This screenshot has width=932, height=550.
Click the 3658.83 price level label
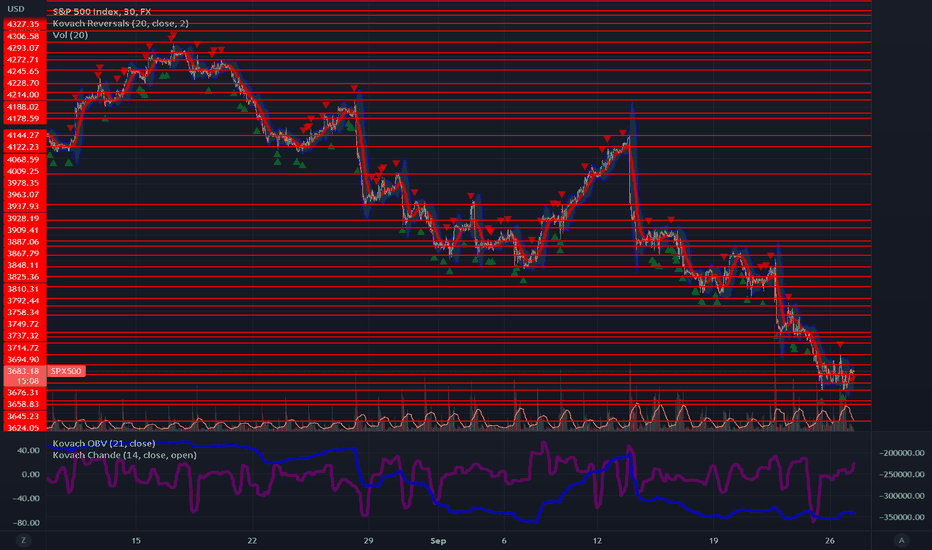[23, 404]
